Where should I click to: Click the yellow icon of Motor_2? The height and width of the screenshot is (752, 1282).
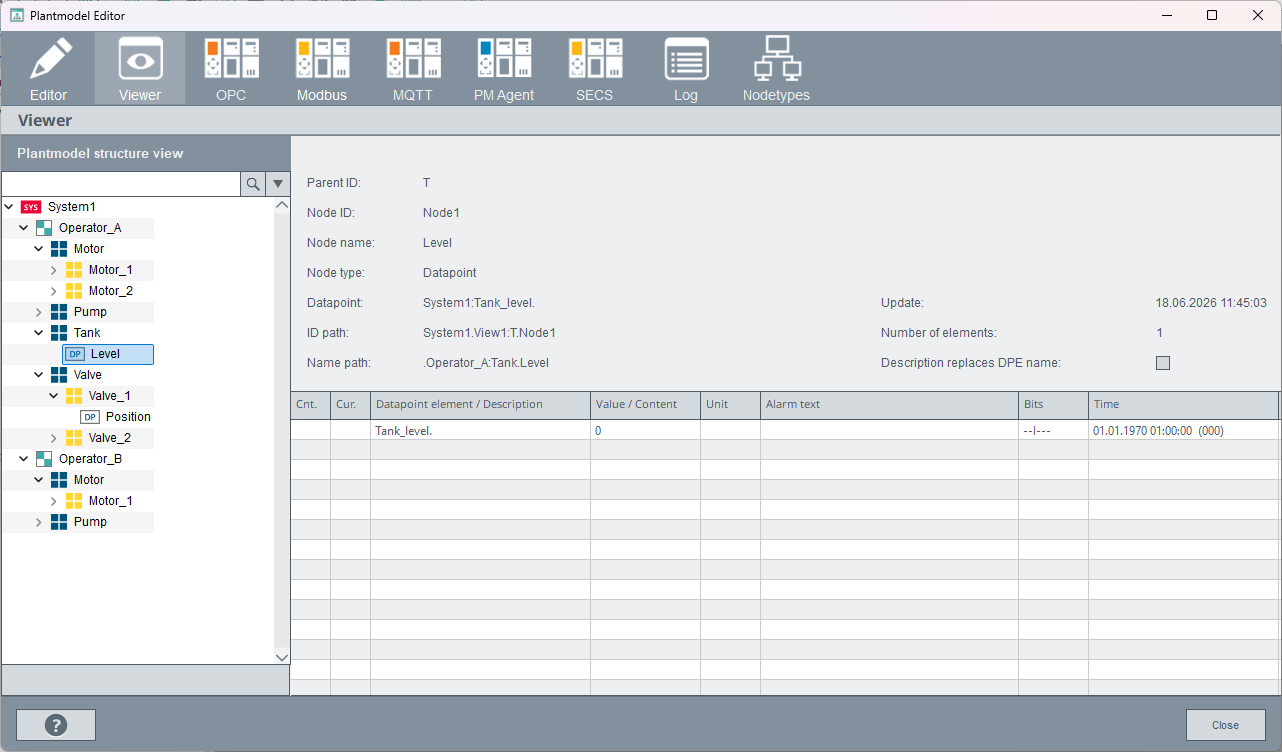point(74,291)
